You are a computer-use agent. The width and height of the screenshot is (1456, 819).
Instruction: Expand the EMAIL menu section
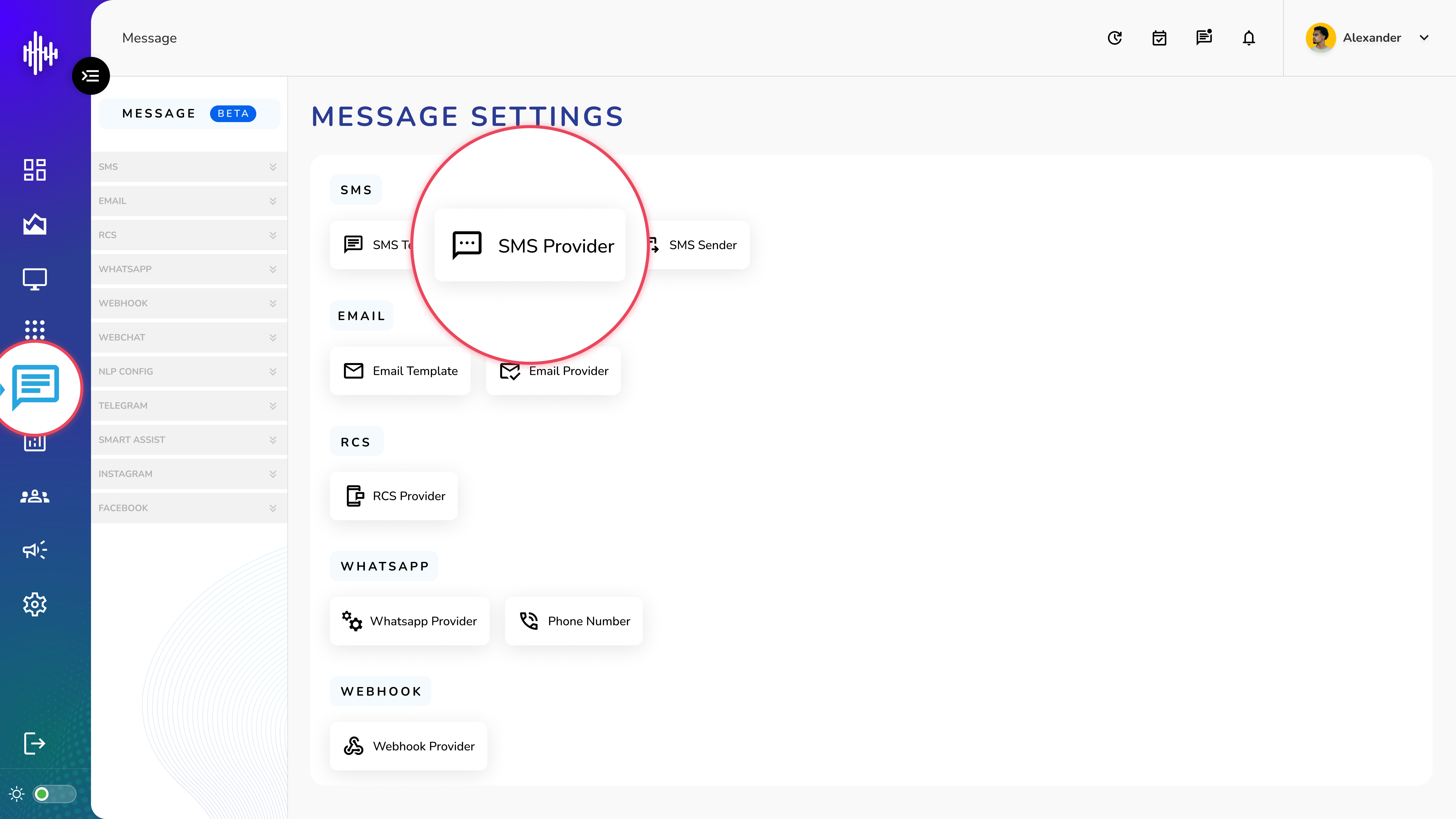point(189,201)
